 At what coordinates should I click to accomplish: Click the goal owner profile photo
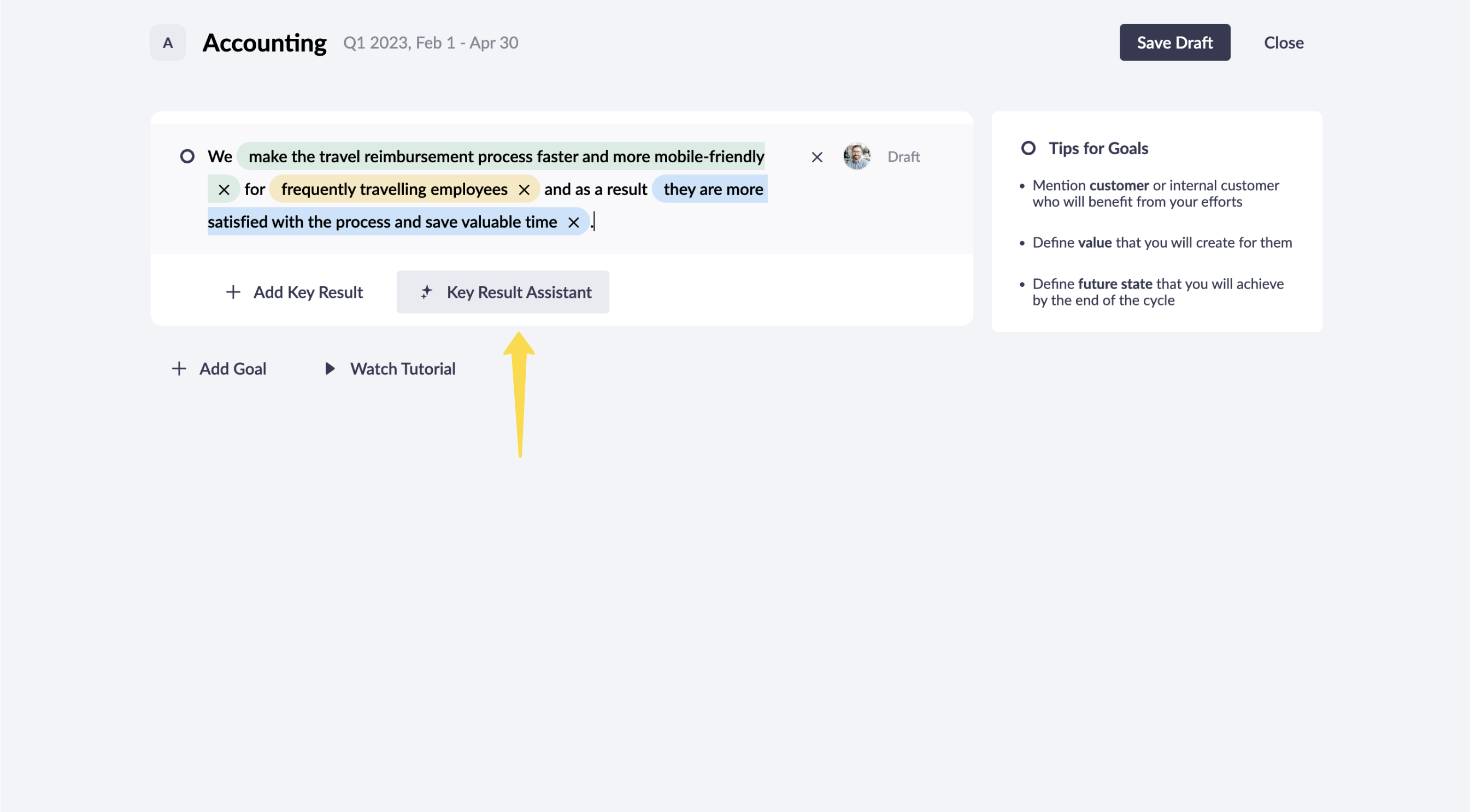click(x=856, y=156)
